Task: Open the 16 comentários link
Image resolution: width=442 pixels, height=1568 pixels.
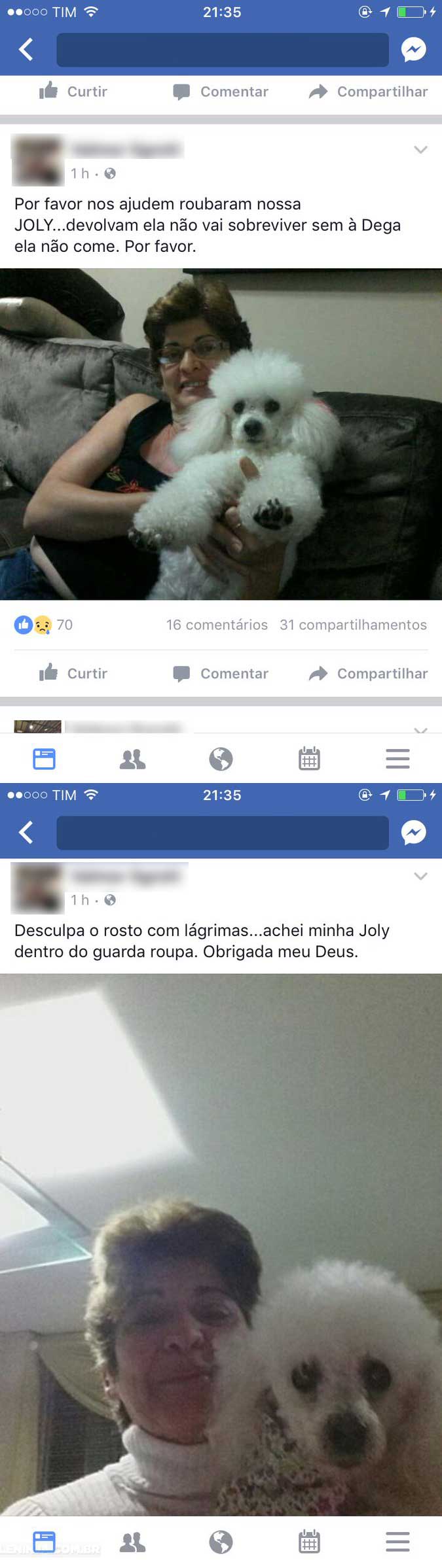Action: pyautogui.click(x=217, y=625)
